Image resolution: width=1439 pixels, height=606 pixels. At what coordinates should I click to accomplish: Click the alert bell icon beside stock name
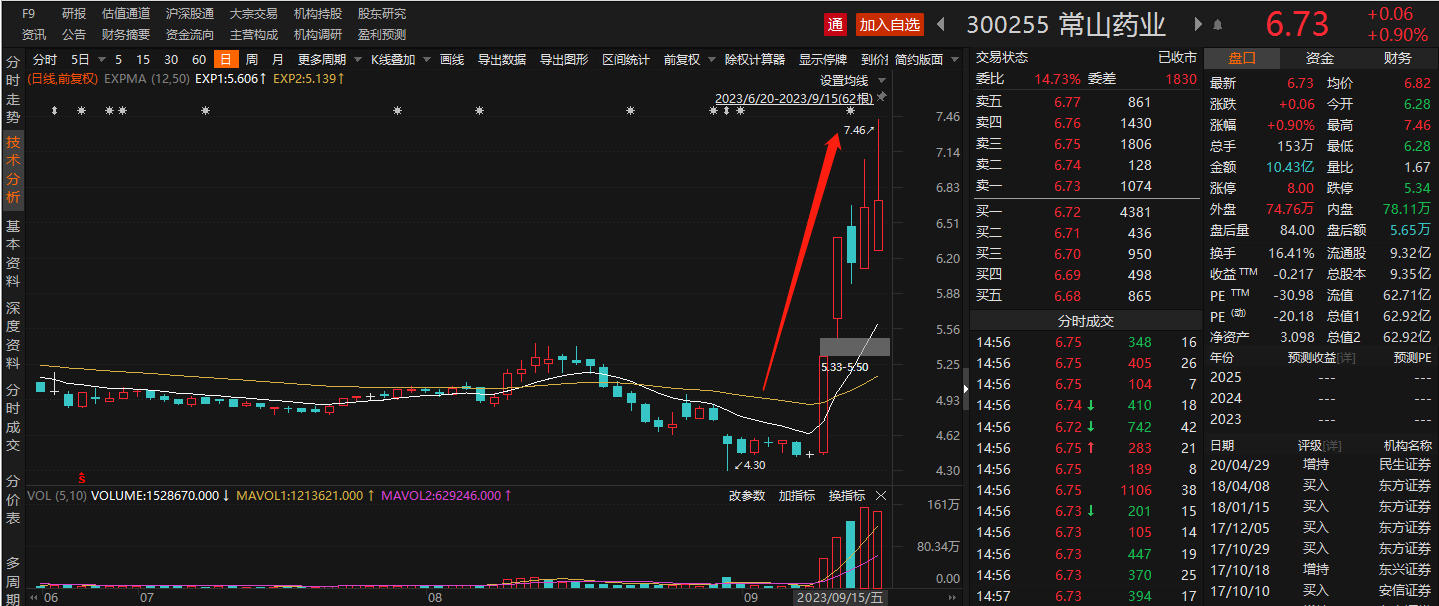(1218, 24)
